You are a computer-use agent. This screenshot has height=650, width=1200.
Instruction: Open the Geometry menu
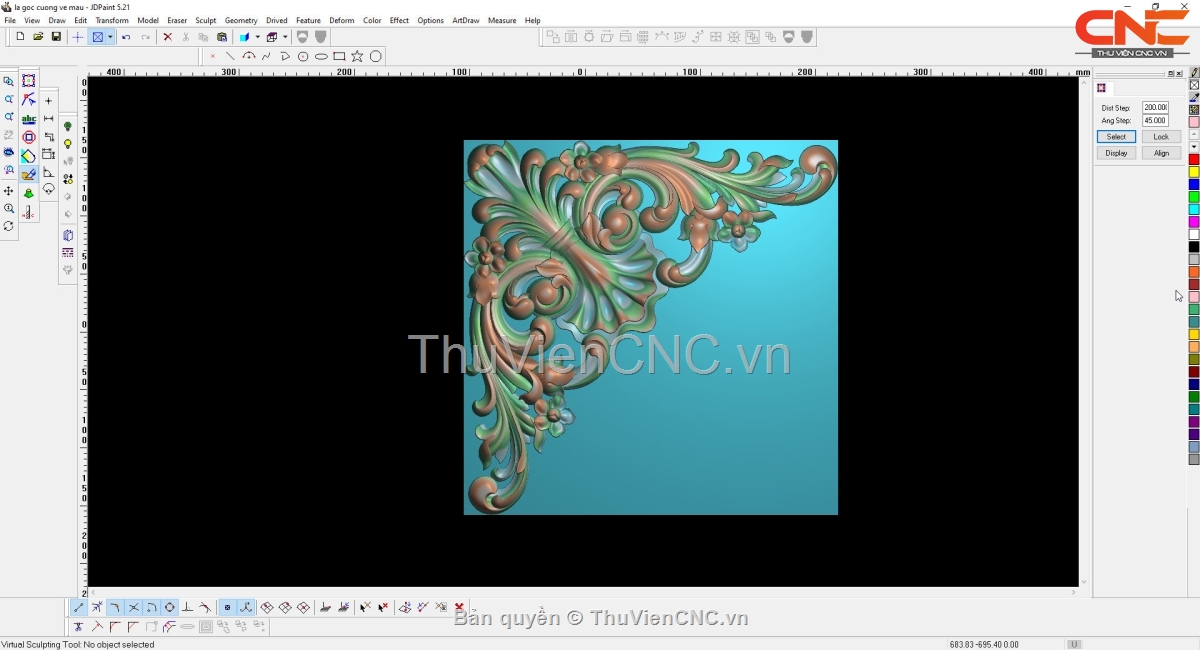pos(241,20)
